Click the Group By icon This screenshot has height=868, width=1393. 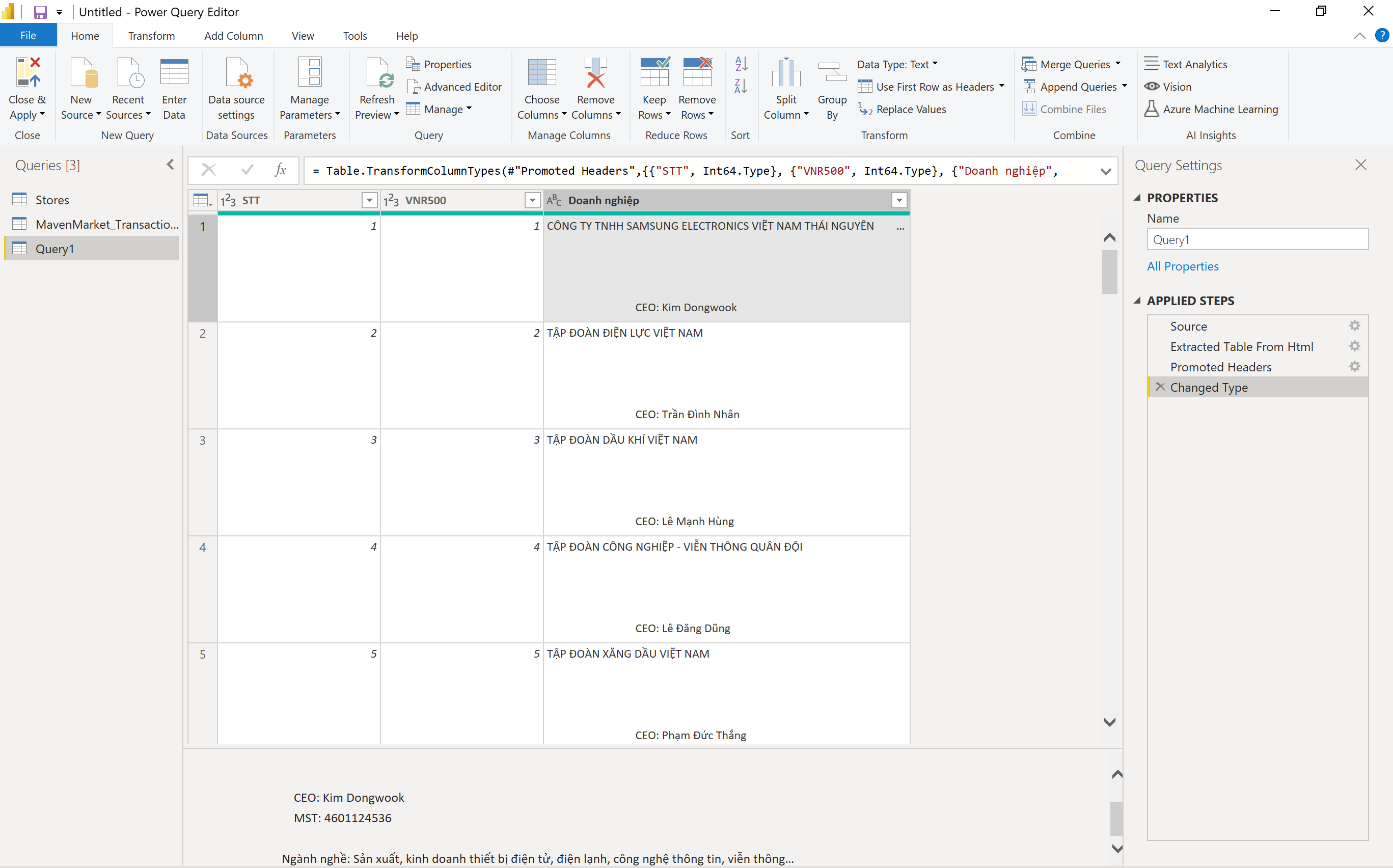832,72
